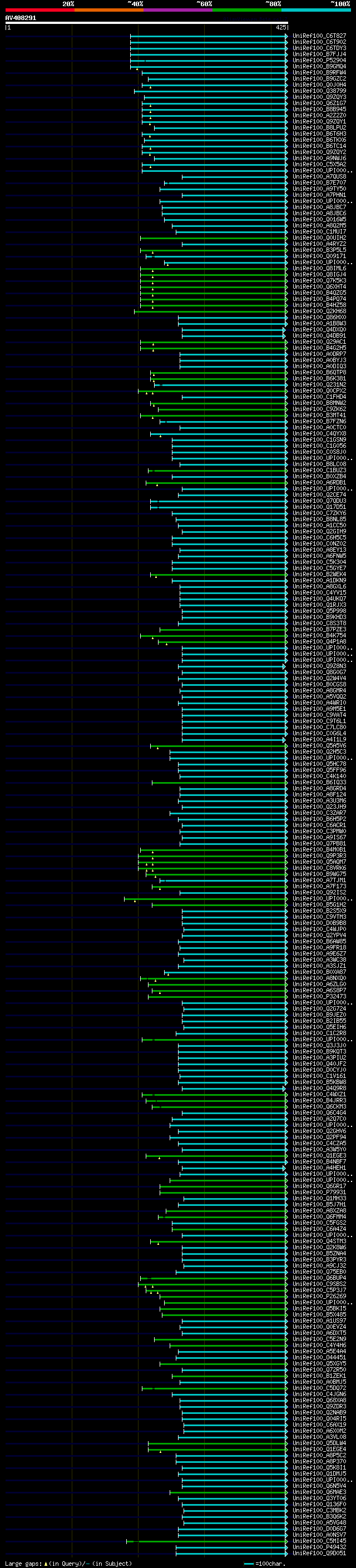This screenshot has height=1568, width=356.
Task: Open hit UniRef100_C6T827
Action: (319, 36)
